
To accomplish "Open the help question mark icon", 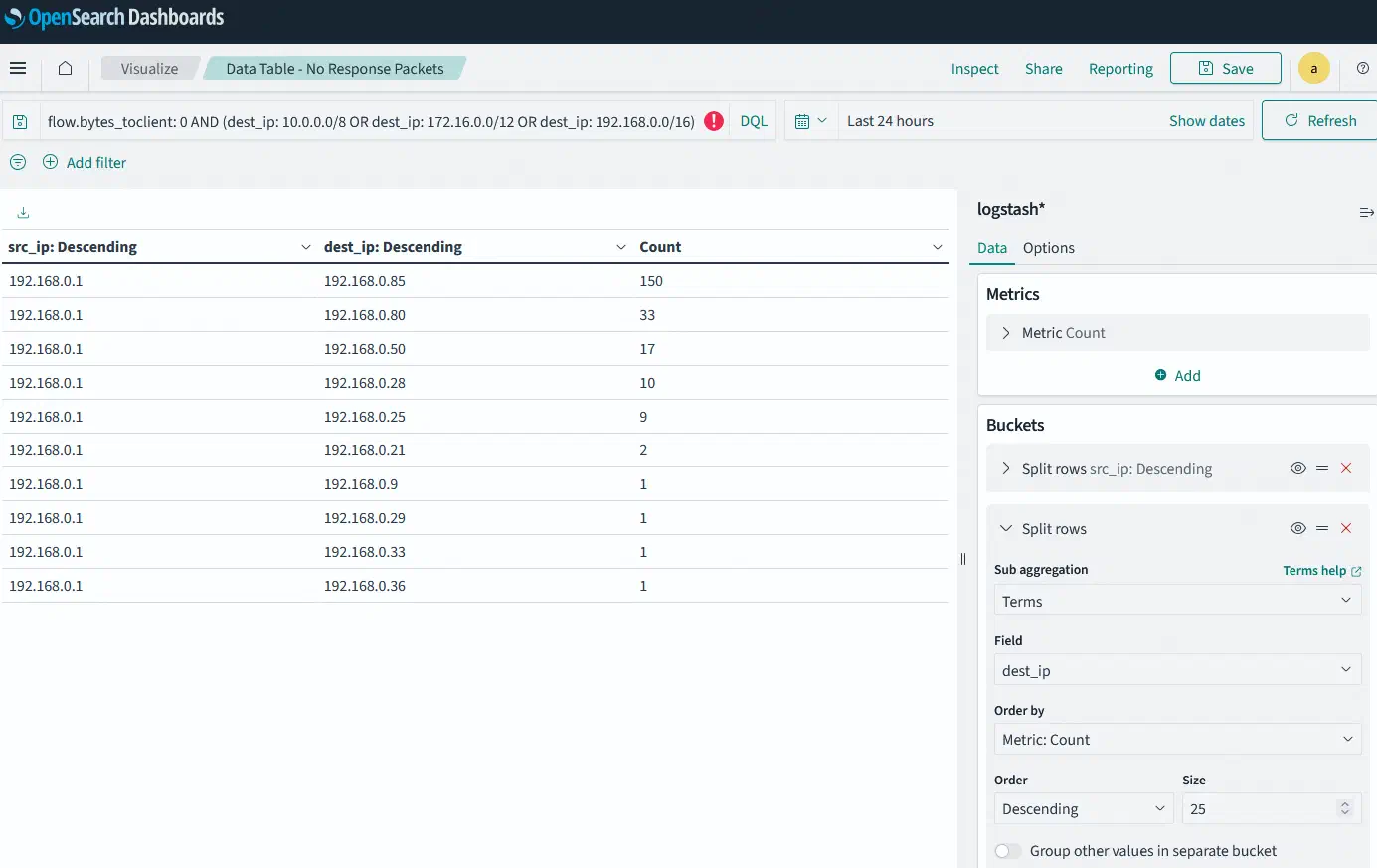I will tap(1362, 68).
